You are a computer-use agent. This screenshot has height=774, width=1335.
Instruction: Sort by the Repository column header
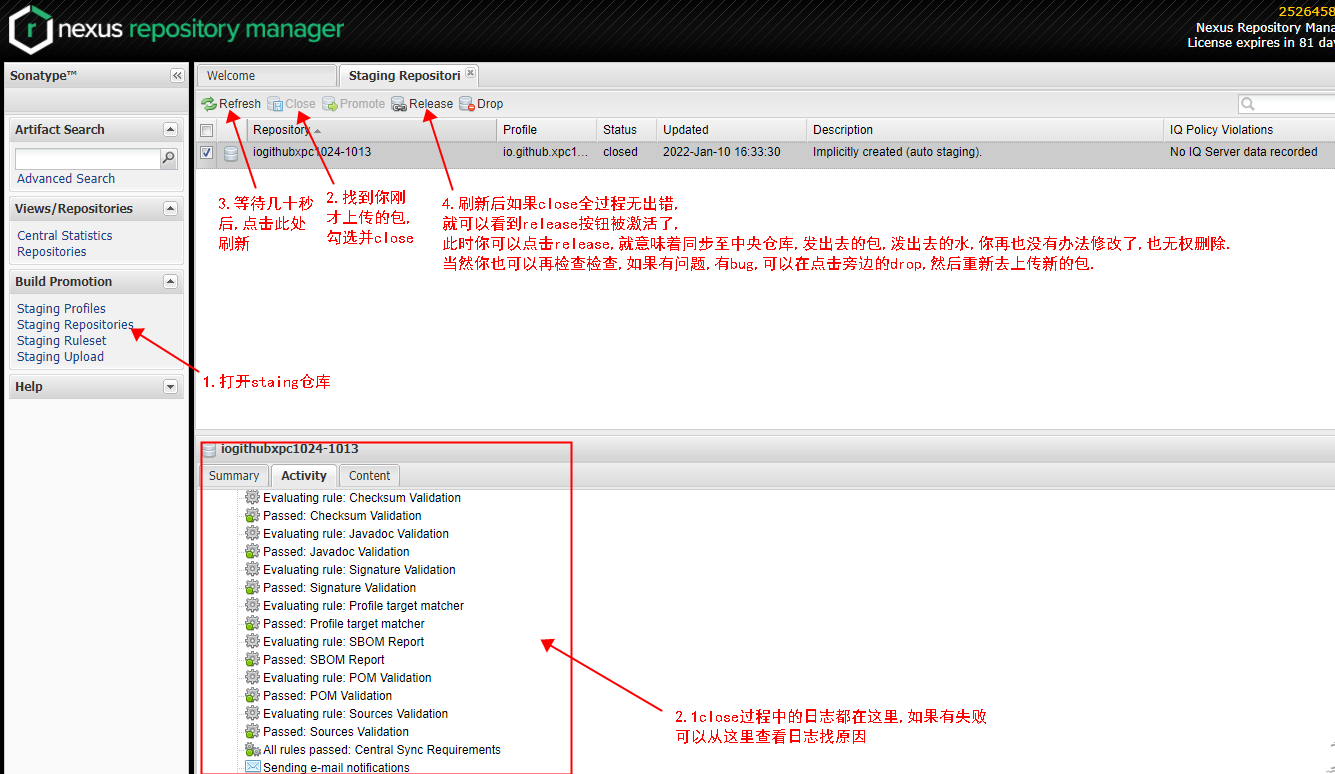coord(372,130)
